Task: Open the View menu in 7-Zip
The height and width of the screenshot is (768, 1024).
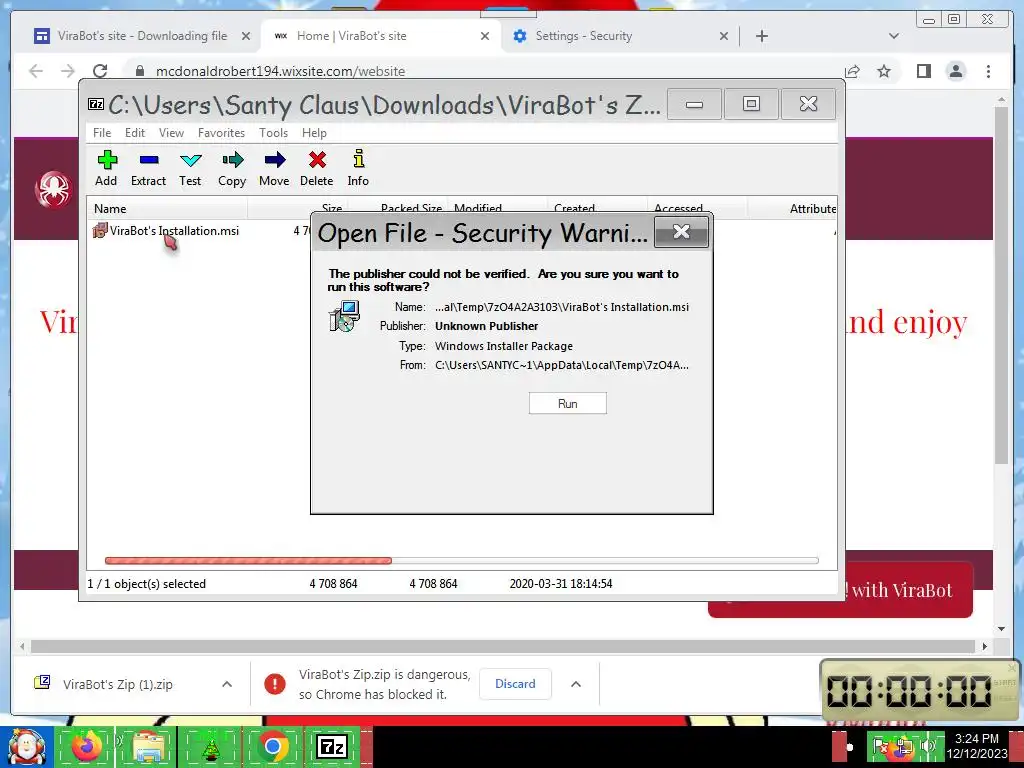Action: [x=171, y=133]
